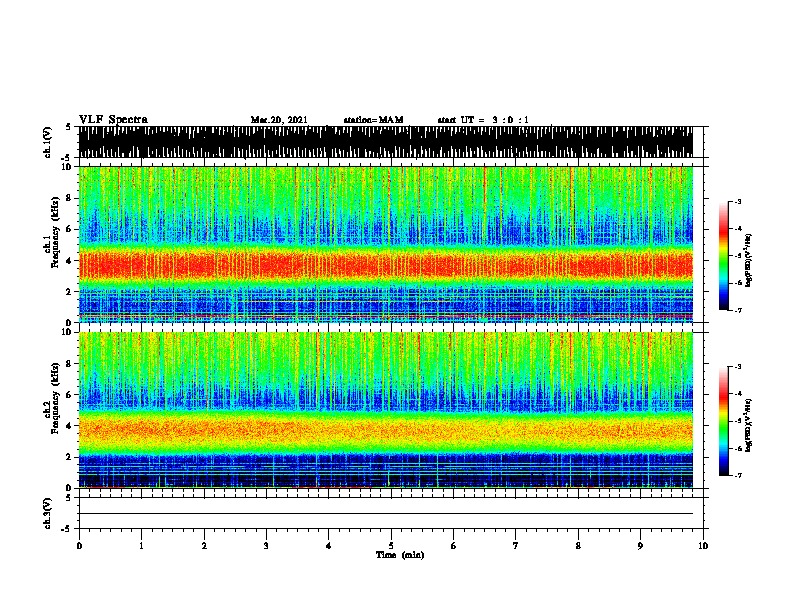Click the ch.2 "Frequency (kHz)" axis label
The height and width of the screenshot is (612, 792).
(x=55, y=398)
